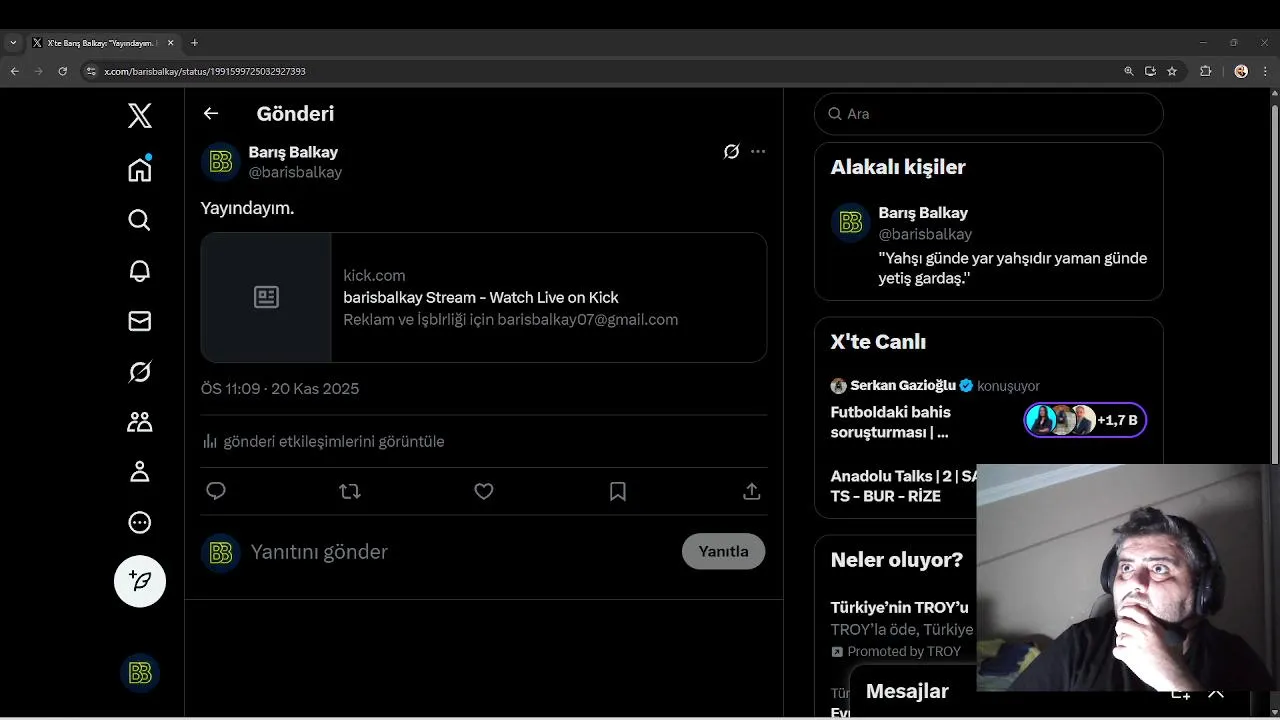Viewport: 1280px width, 720px height.
Task: Open post three-dots more menu
Action: tap(758, 152)
